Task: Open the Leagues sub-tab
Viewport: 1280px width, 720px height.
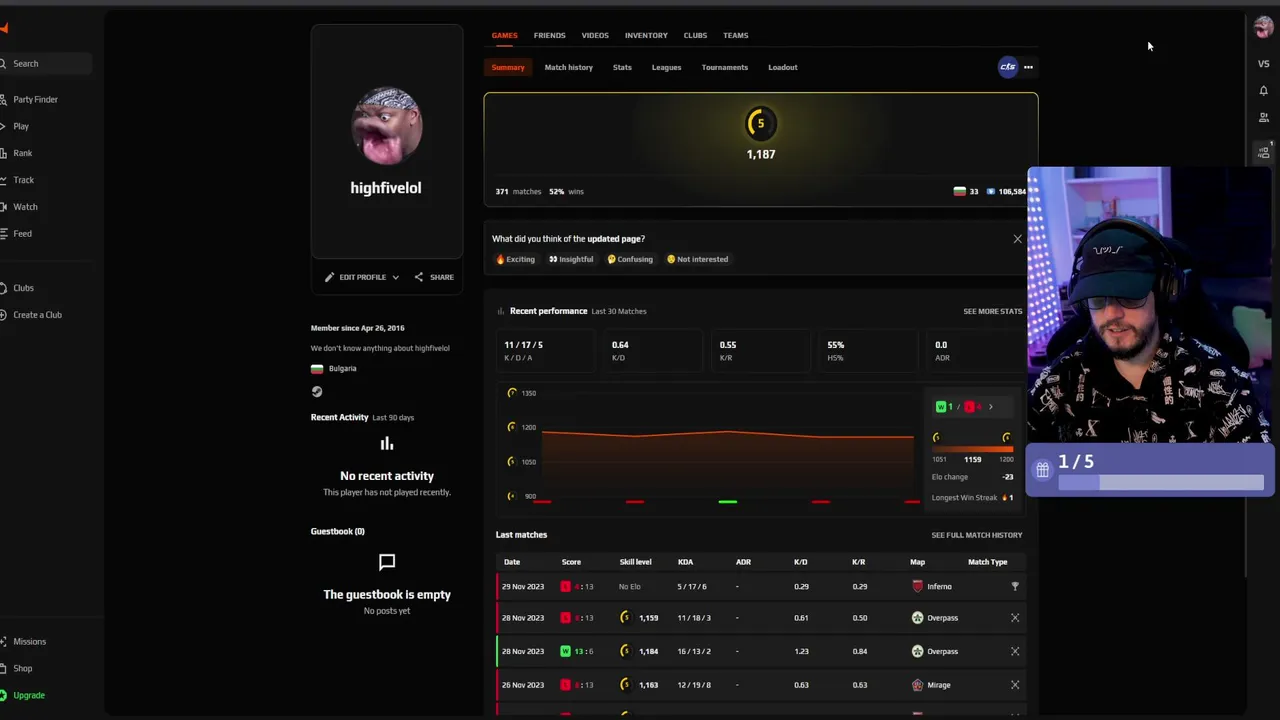Action: click(666, 68)
